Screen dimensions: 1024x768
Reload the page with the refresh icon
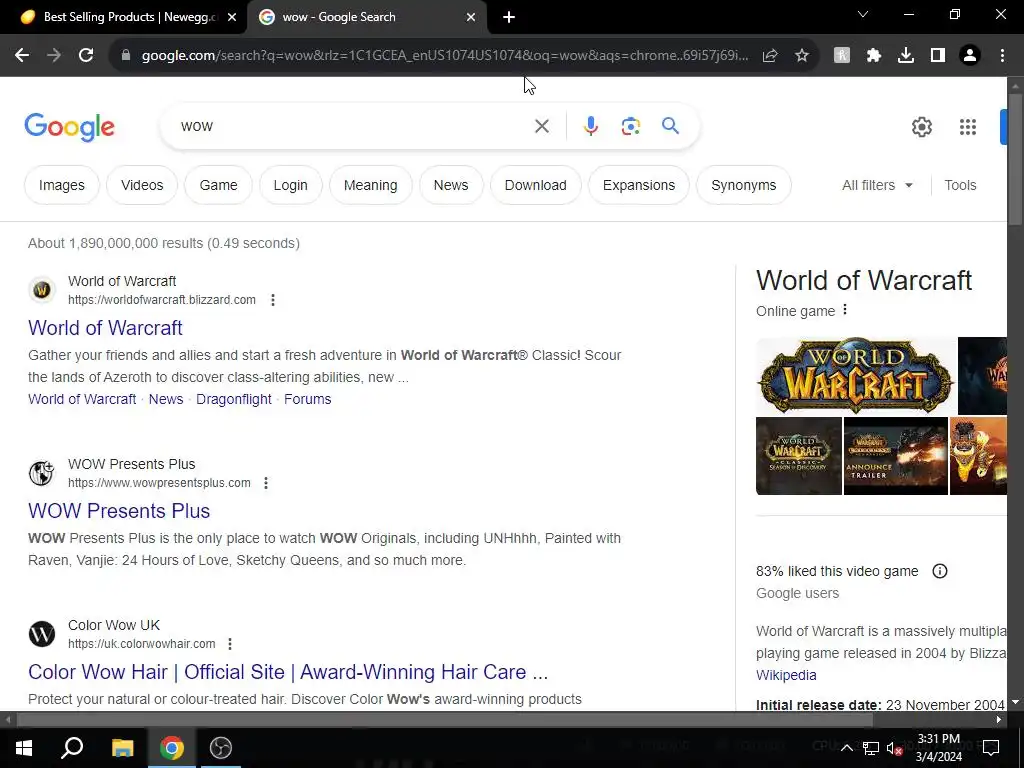(x=86, y=56)
